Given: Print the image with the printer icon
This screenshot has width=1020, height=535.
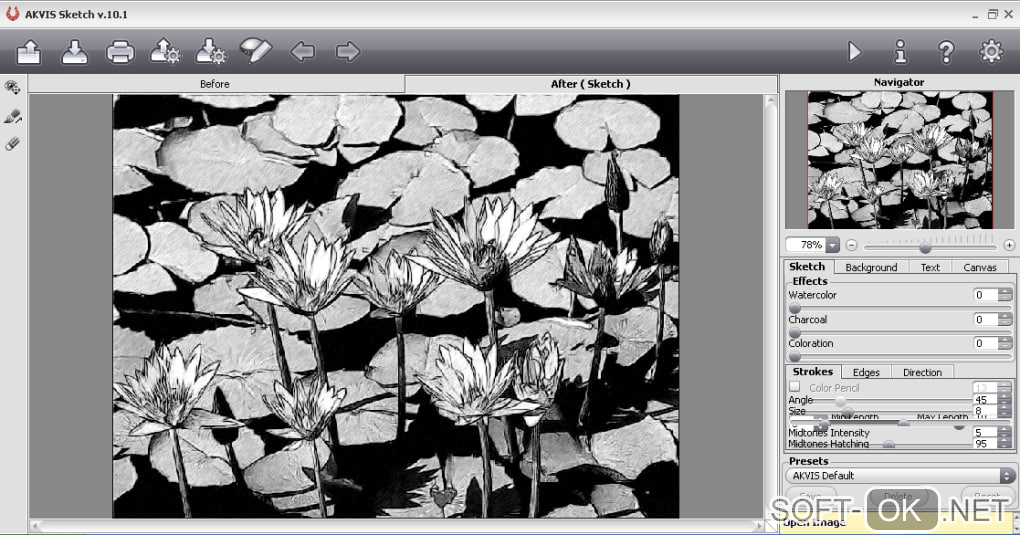Looking at the screenshot, I should (x=120, y=52).
